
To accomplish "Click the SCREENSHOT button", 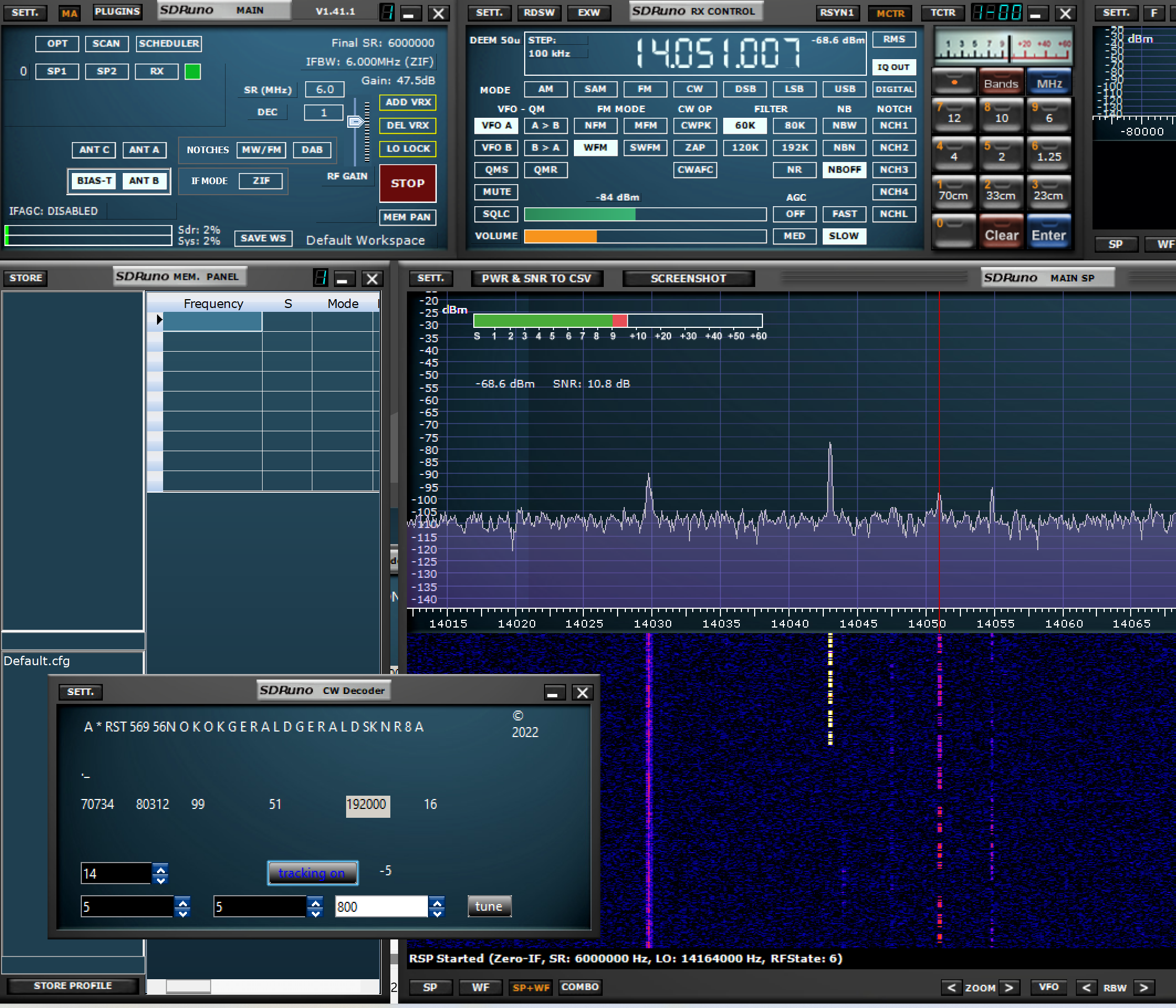I will pyautogui.click(x=688, y=278).
